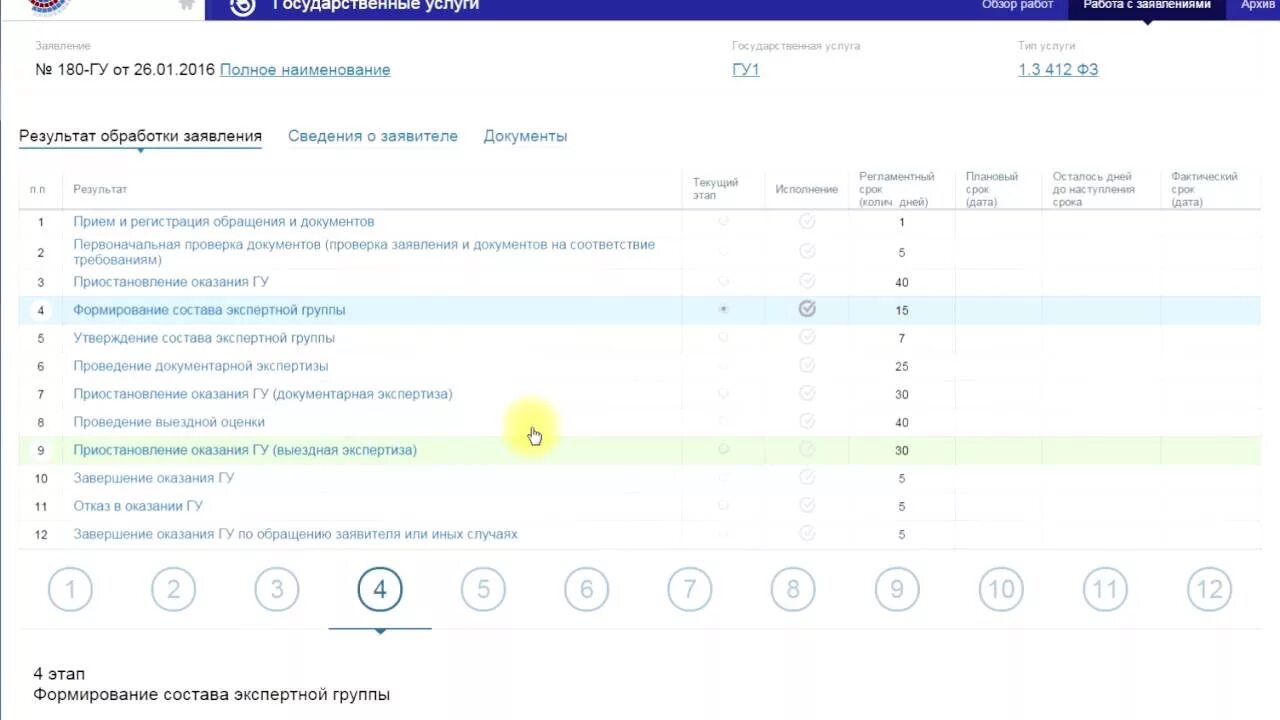This screenshot has width=1280, height=720.
Task: Click the value 15 in regulatory term column
Action: point(902,311)
